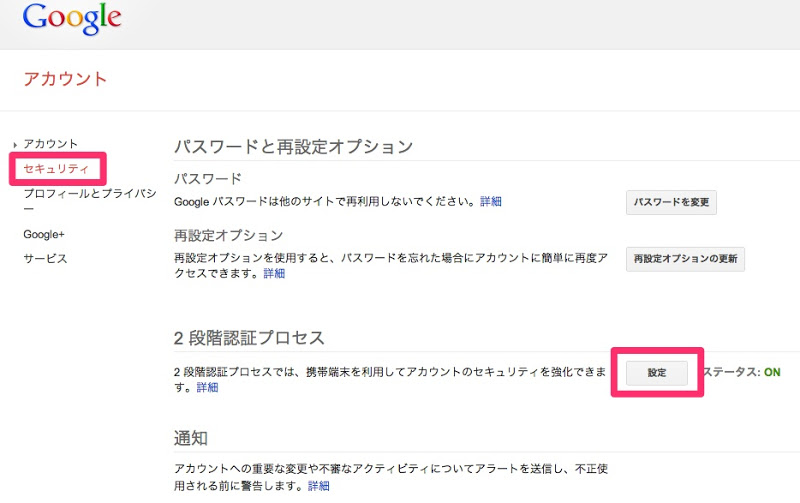Click the 通知 heading
800x503 pixels.
coord(191,438)
